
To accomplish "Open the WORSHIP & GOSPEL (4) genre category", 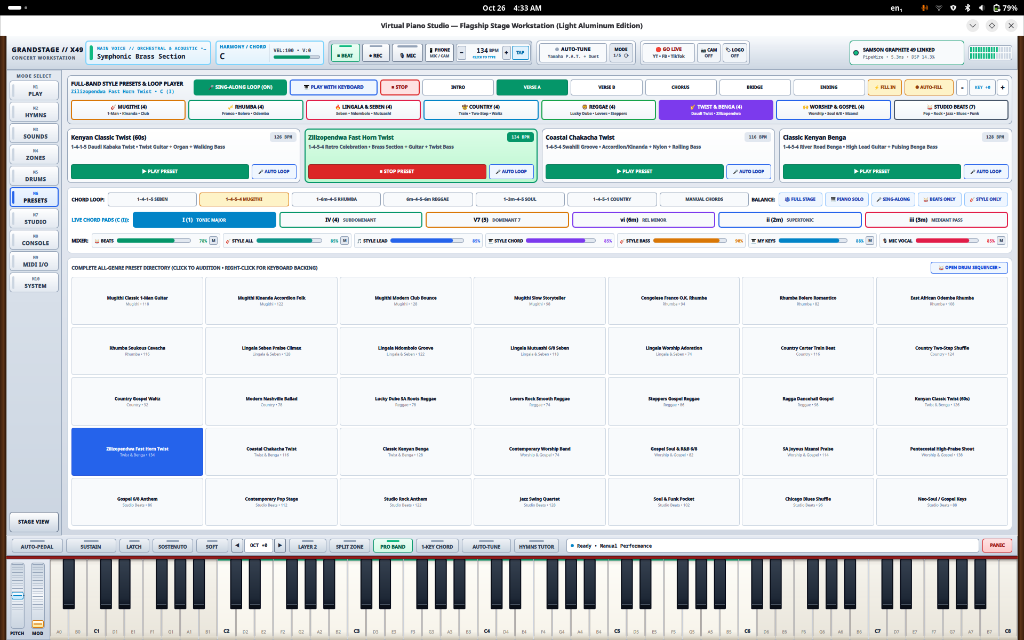I will pos(833,110).
